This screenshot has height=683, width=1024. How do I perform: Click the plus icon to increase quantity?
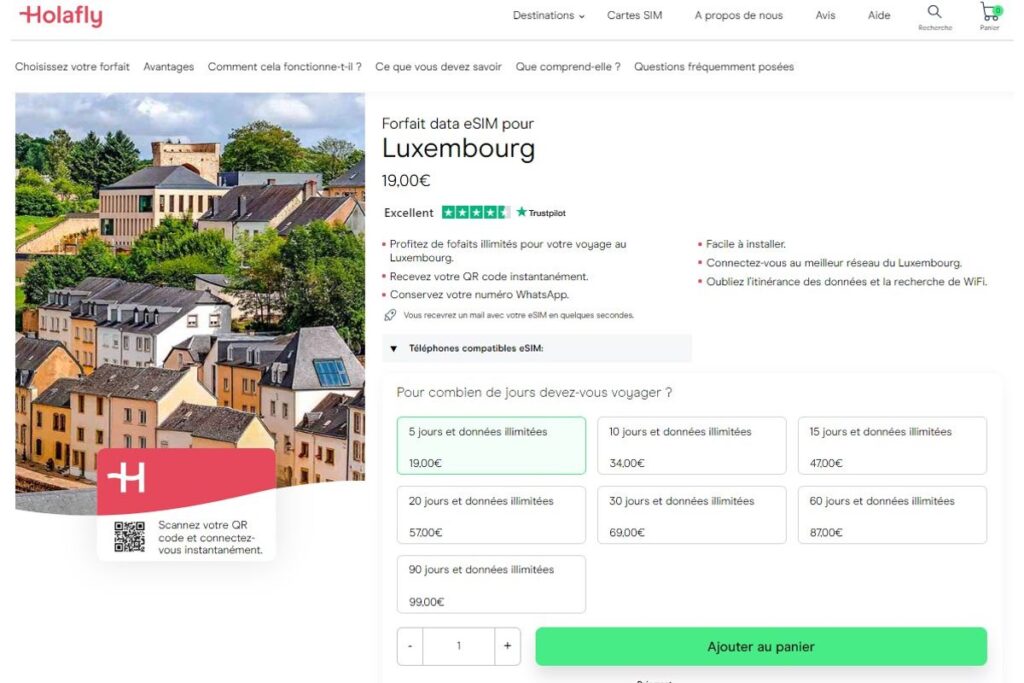point(508,646)
